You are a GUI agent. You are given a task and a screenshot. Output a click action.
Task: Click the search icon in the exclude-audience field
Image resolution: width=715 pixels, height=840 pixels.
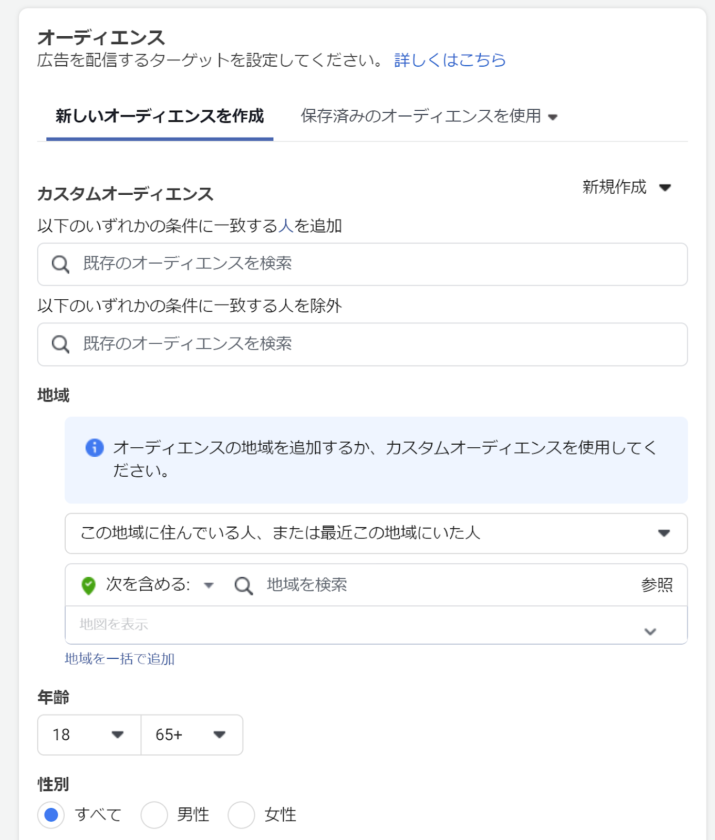click(60, 344)
